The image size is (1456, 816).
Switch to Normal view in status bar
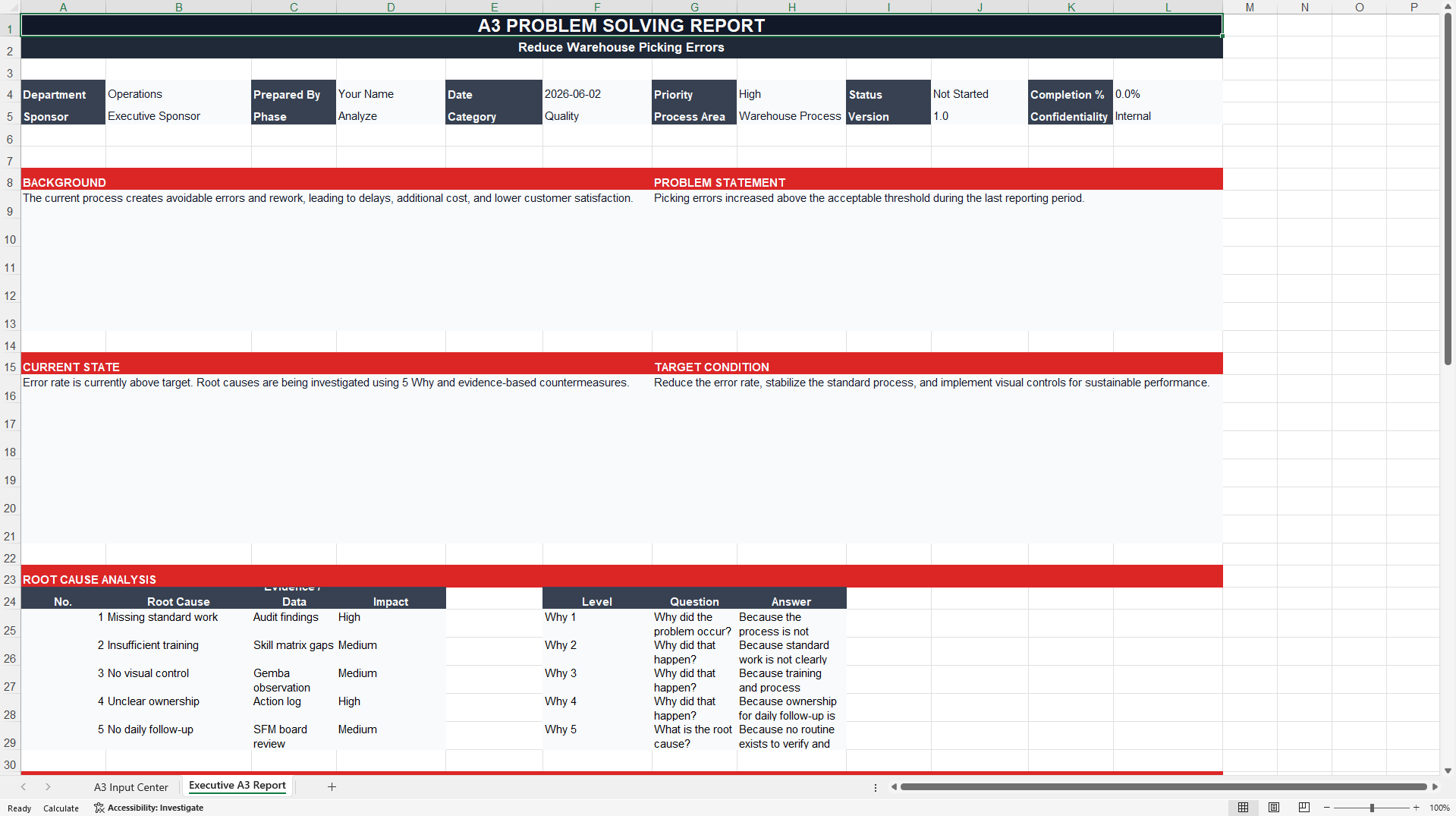1243,808
